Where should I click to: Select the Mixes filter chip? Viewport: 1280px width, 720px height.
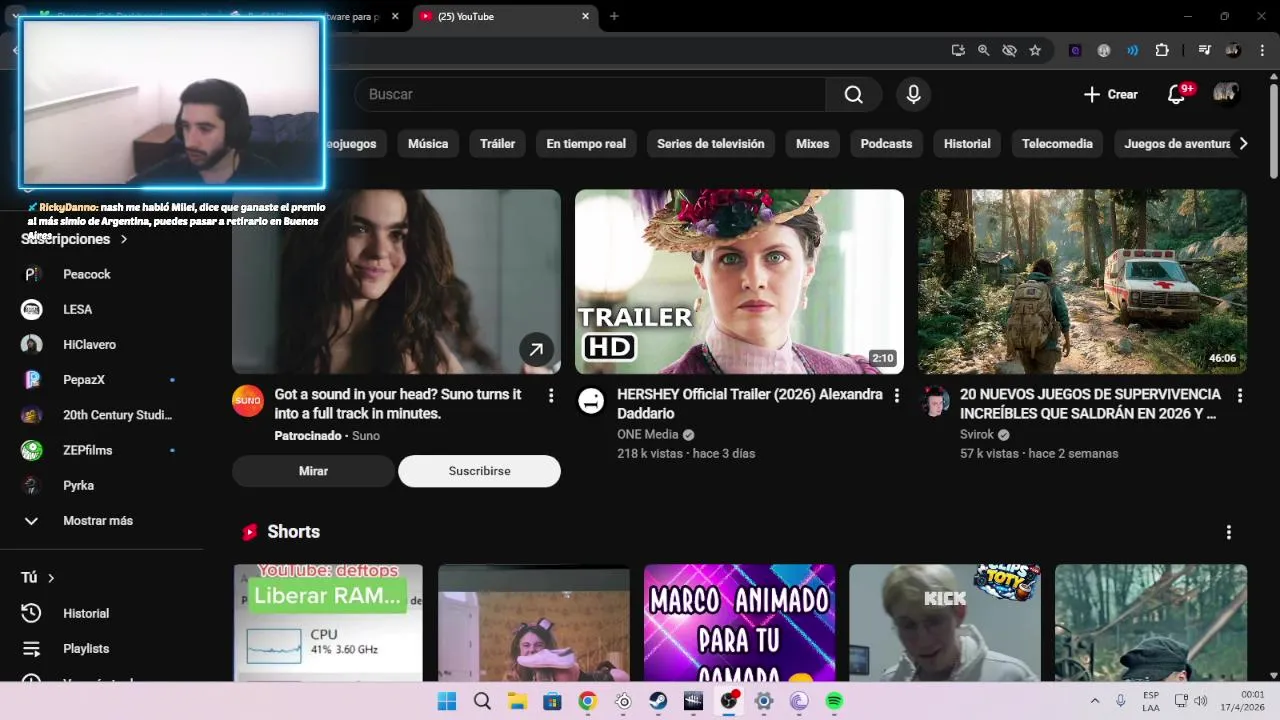(x=812, y=144)
